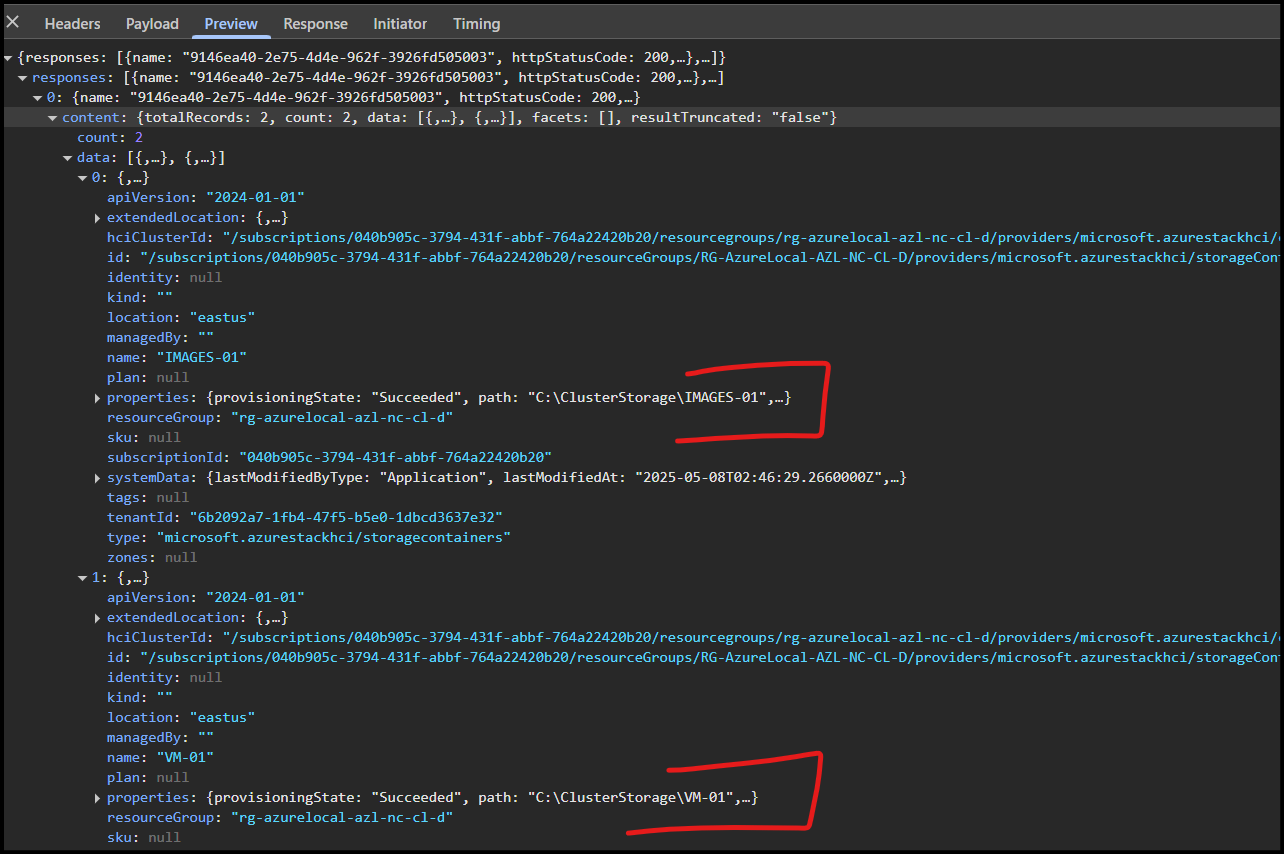Close the network request details panel
Screen dimensions: 1284x854
point(13,22)
